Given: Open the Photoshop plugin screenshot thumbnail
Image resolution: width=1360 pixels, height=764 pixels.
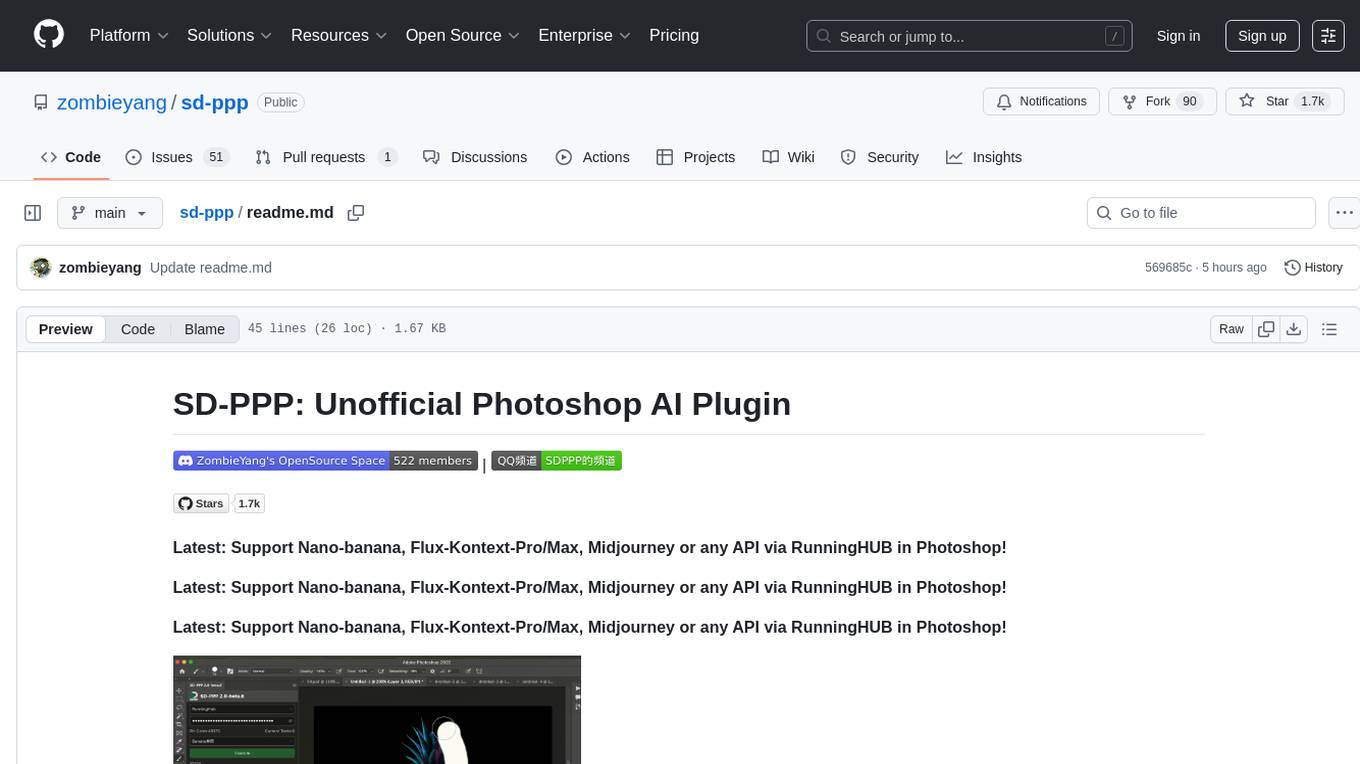Looking at the screenshot, I should click(377, 710).
